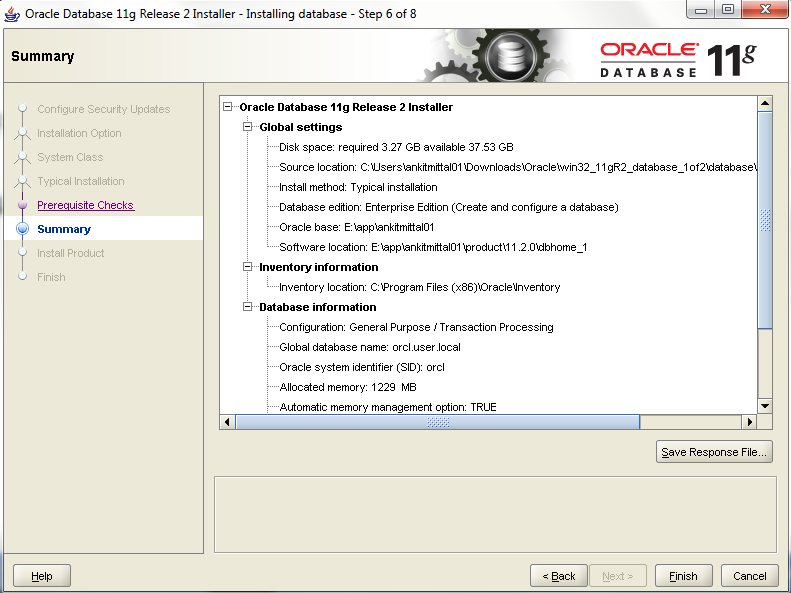791x593 pixels.
Task: Minimize the installer window
Action: pos(701,10)
